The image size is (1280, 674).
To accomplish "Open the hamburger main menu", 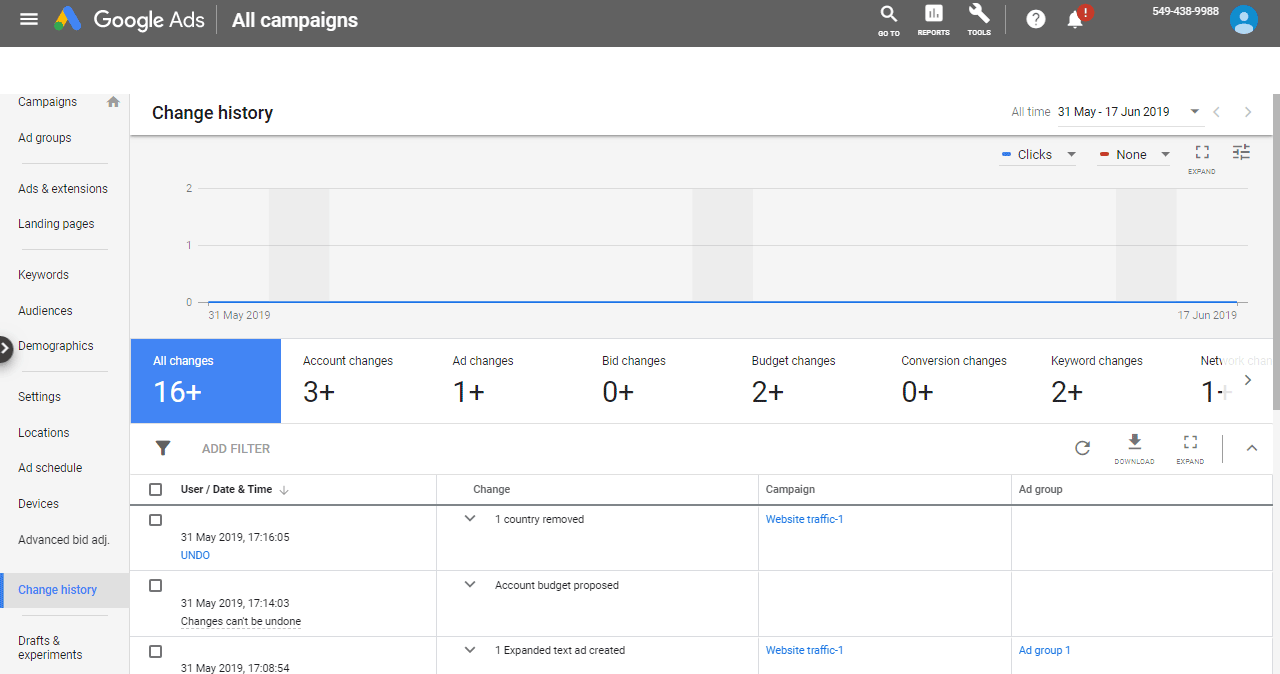I will 29,19.
